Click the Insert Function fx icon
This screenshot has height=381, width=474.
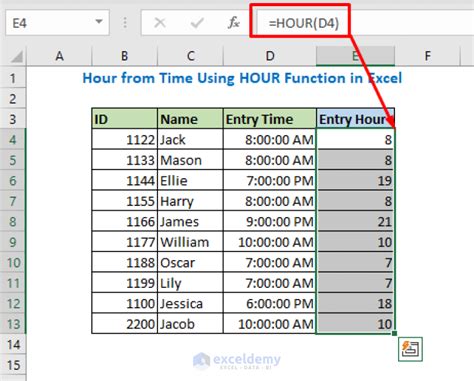(234, 23)
